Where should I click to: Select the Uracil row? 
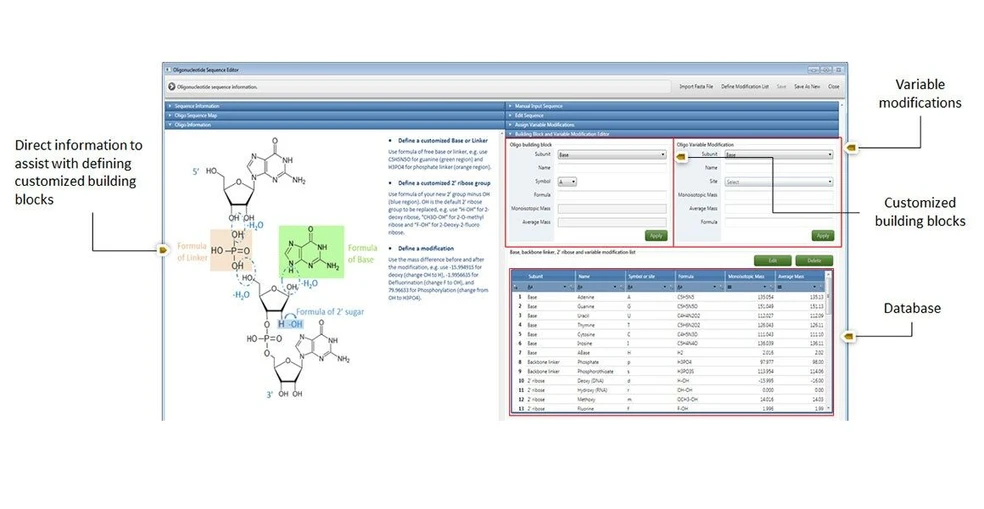(668, 316)
